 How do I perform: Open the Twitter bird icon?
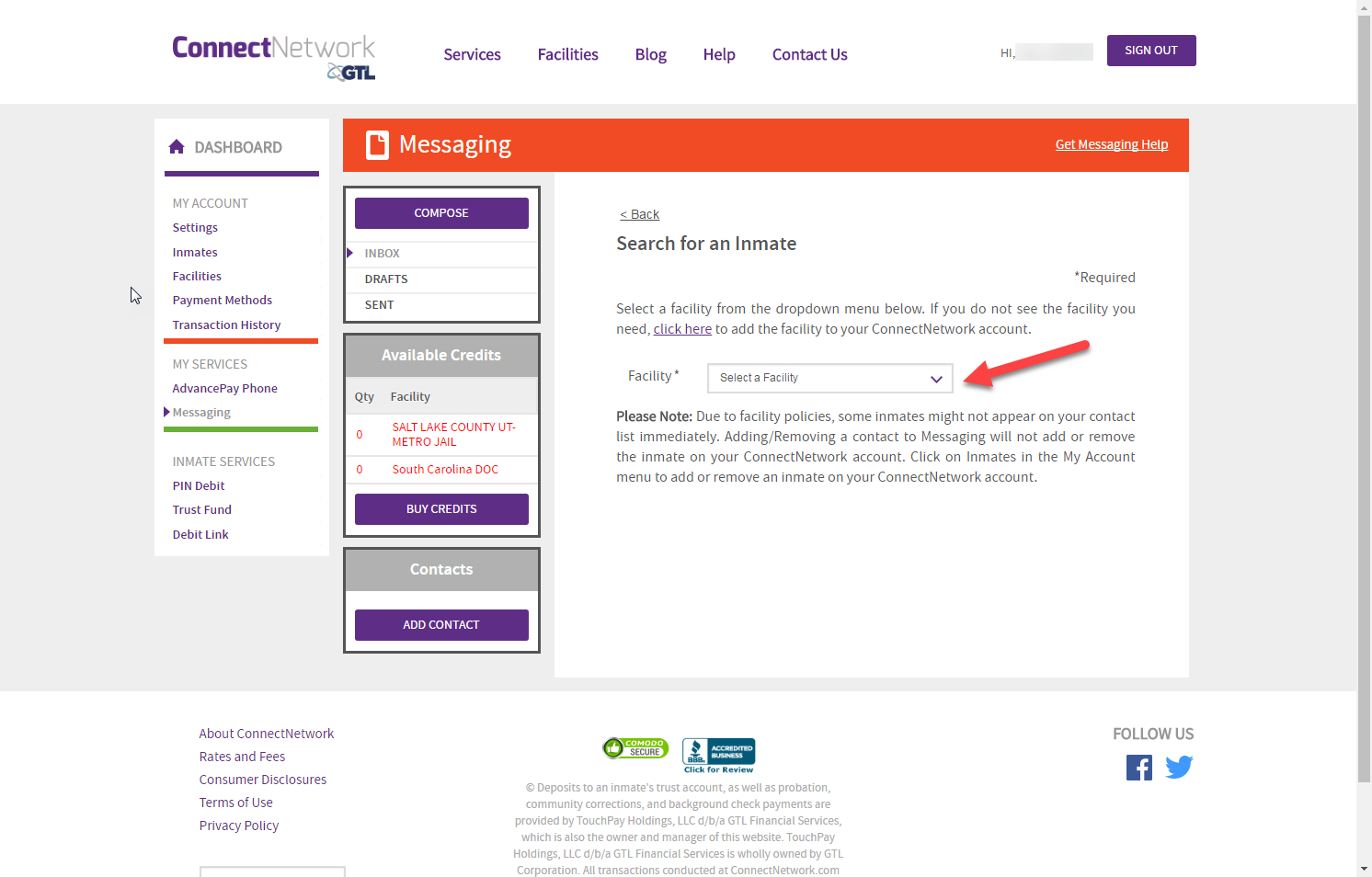(1179, 767)
